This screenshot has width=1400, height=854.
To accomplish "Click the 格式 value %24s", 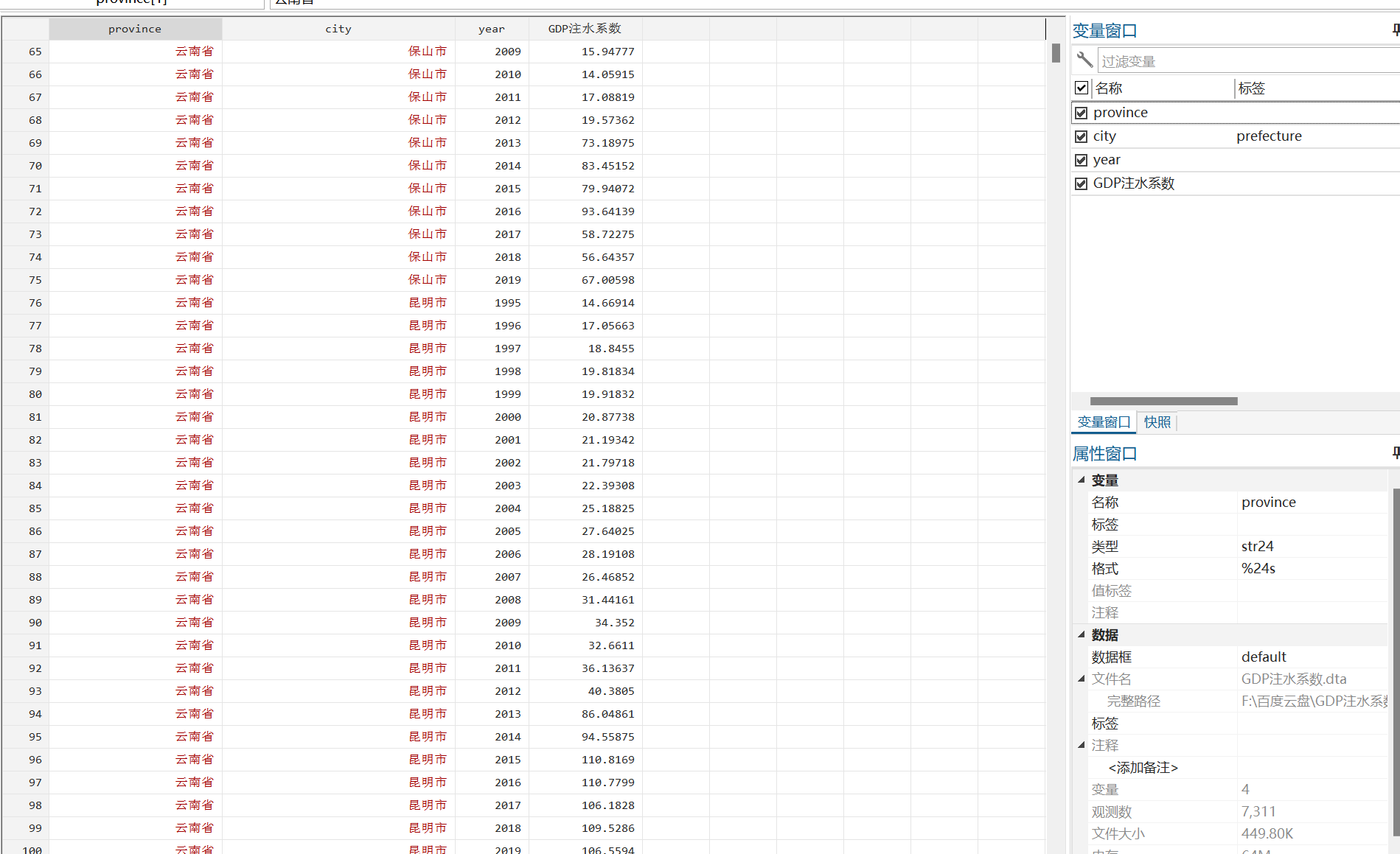I will 1258,568.
